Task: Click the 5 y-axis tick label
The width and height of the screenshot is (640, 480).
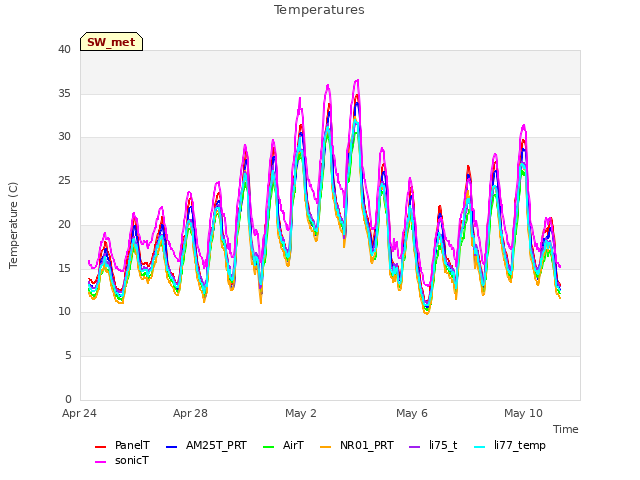Action: point(68,356)
